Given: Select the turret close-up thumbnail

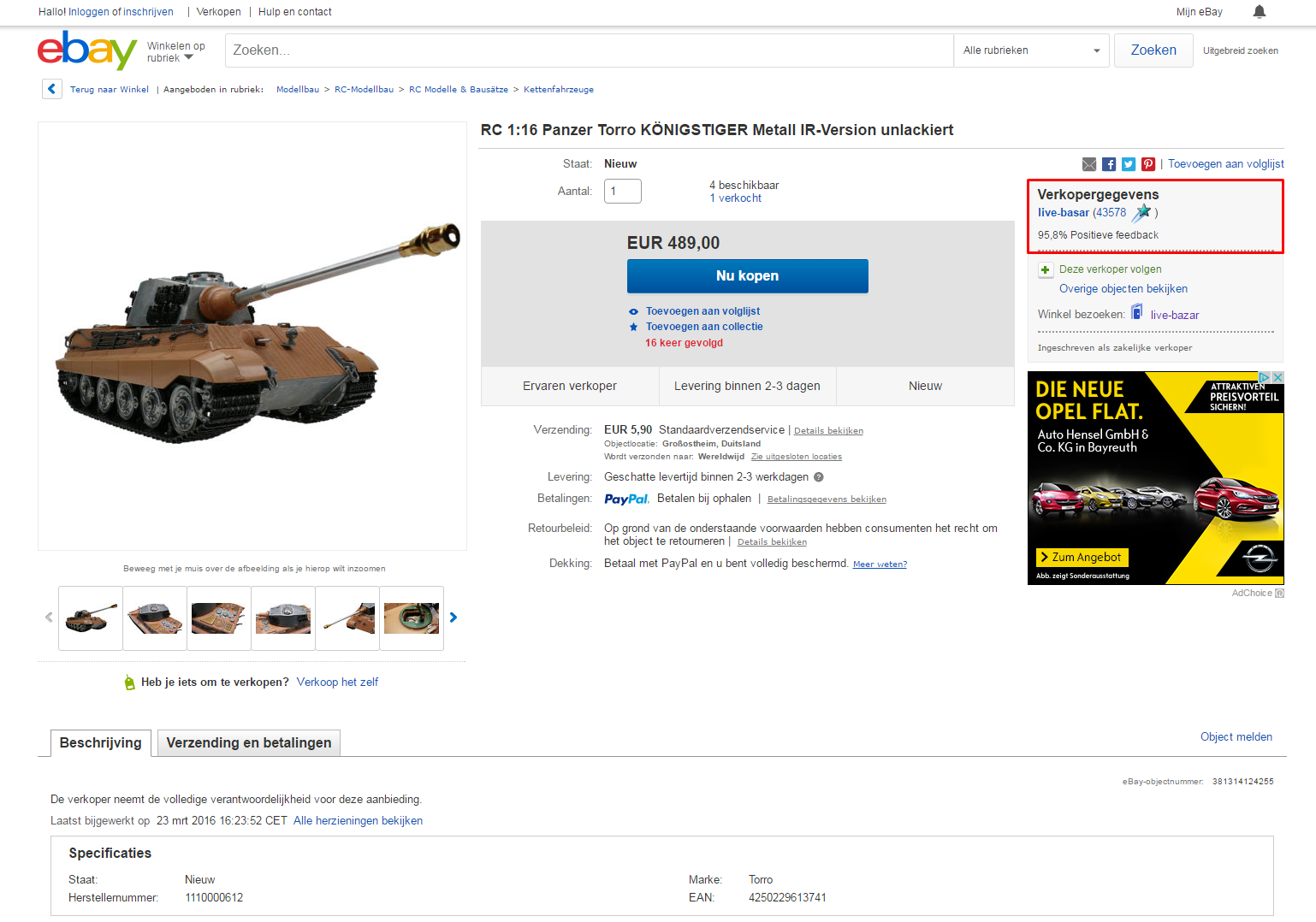Looking at the screenshot, I should (283, 618).
